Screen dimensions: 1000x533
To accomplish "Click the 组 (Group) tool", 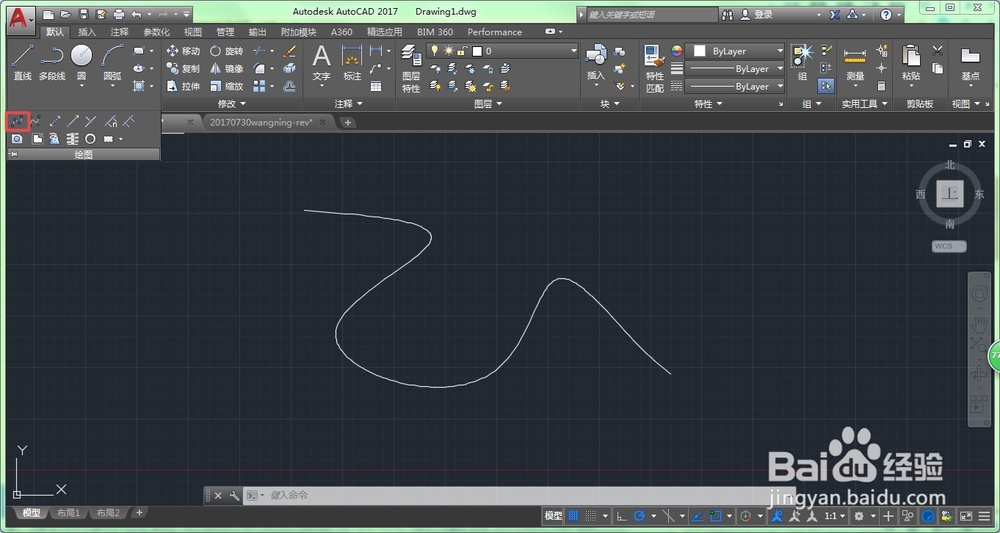I will point(802,62).
